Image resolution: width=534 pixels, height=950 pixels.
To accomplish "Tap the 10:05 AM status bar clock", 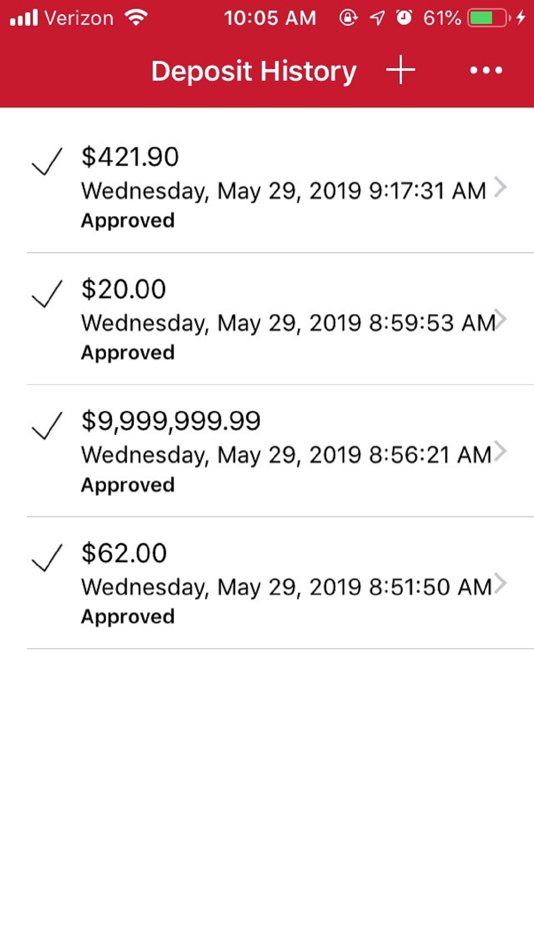I will tap(270, 18).
